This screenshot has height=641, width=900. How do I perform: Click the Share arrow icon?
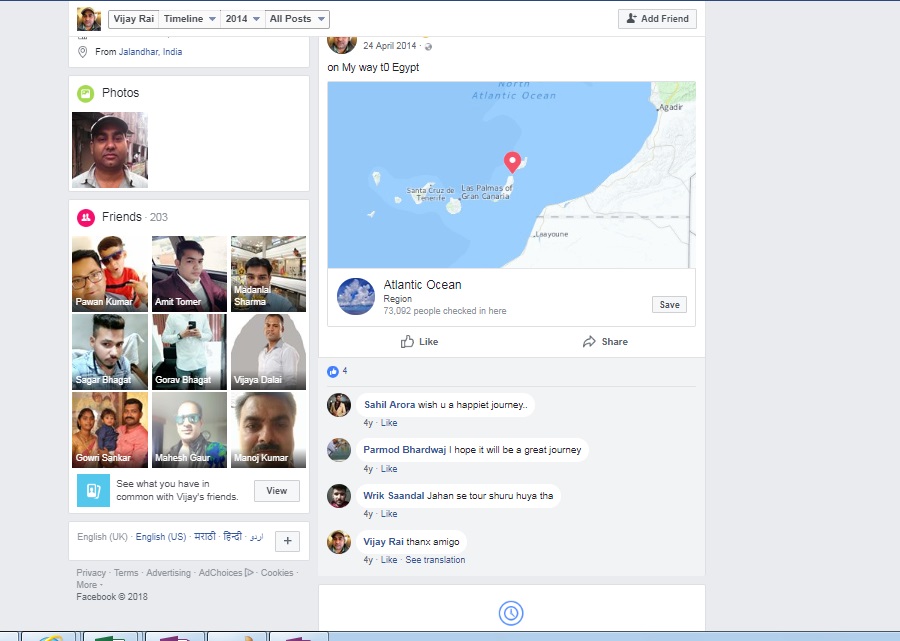(589, 341)
